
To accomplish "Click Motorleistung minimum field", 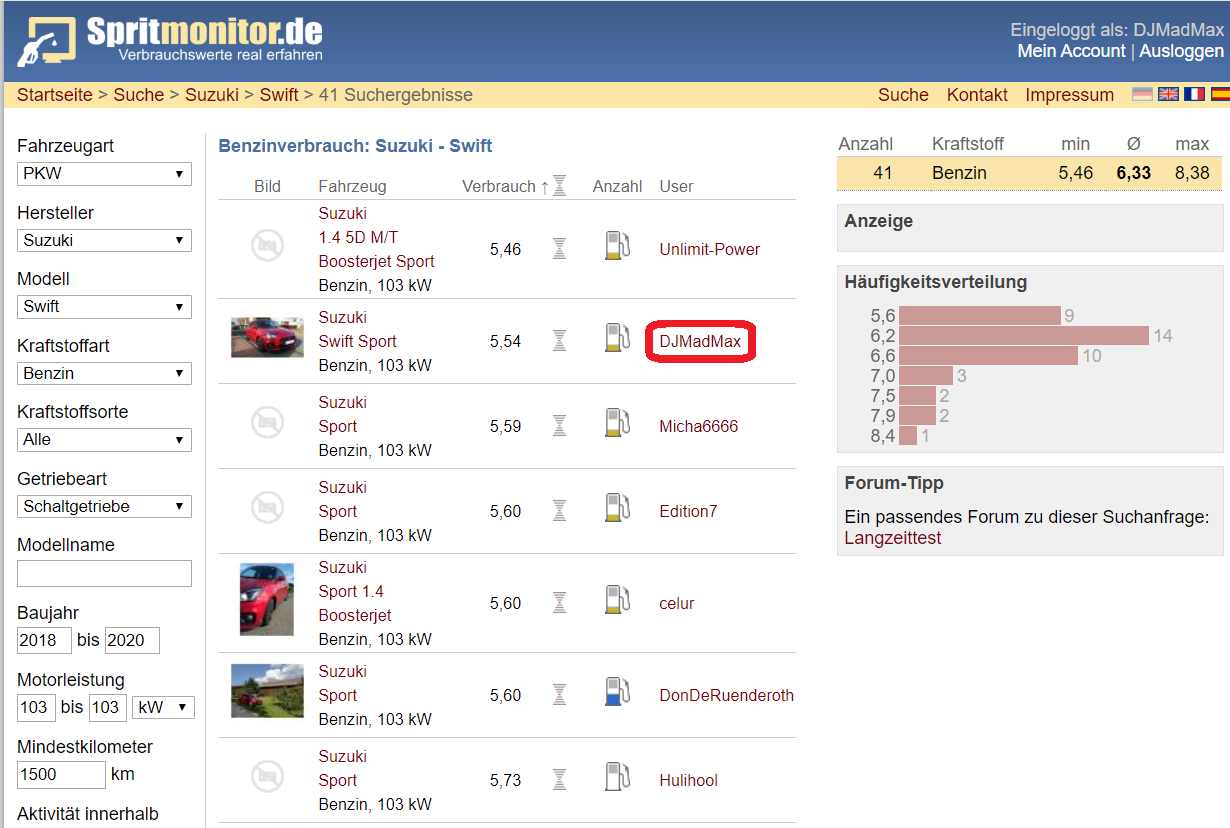I will [36, 708].
